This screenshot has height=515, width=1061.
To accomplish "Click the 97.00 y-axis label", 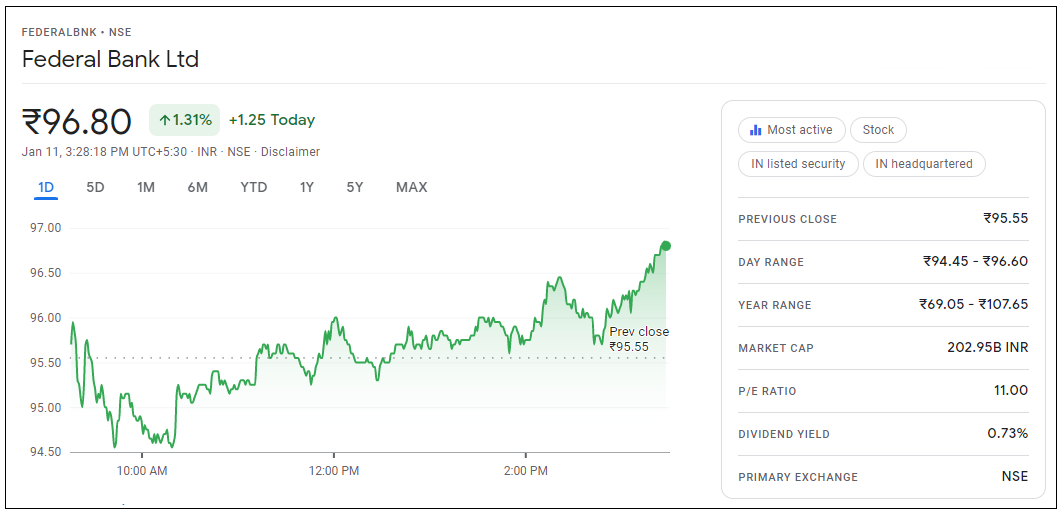I will pyautogui.click(x=45, y=228).
